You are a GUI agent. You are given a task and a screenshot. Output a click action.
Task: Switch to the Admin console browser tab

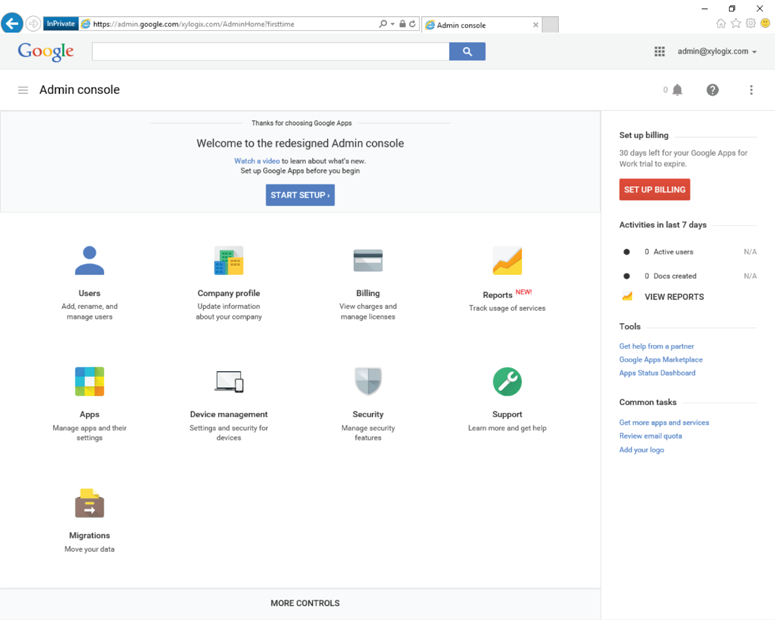pos(480,25)
